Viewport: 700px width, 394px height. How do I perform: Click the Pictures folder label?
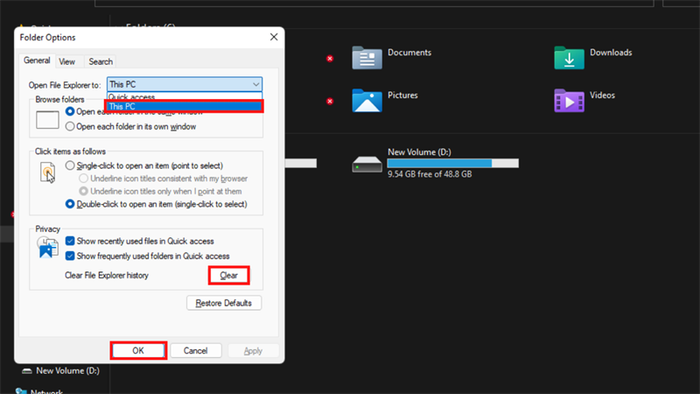403,95
